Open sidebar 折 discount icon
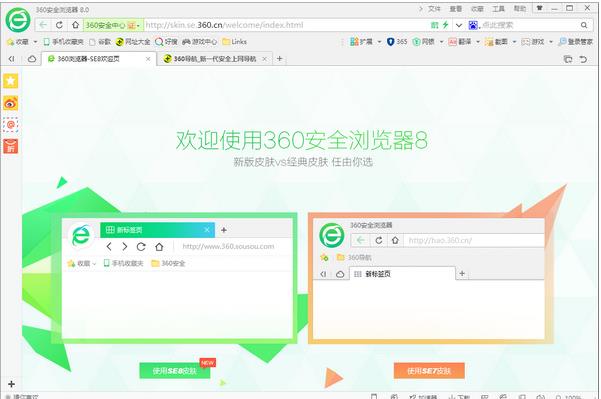601x399 pixels. click(11, 146)
